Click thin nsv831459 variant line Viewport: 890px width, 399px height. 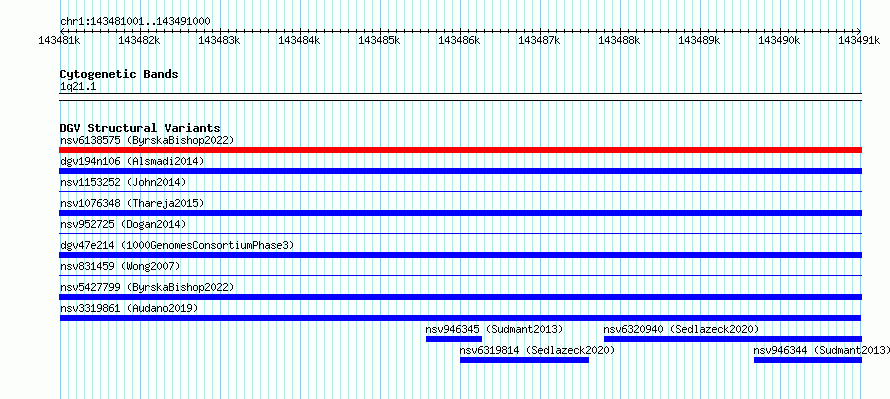coord(460,276)
